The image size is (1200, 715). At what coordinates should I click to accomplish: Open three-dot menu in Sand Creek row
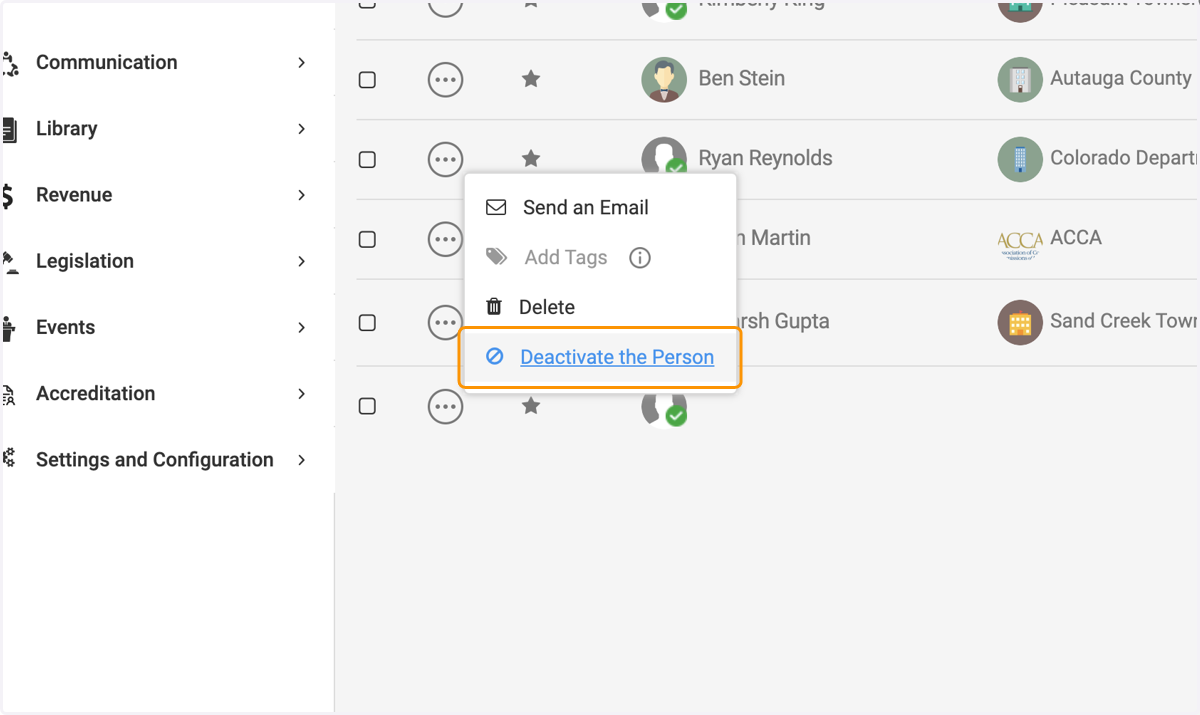pos(445,322)
